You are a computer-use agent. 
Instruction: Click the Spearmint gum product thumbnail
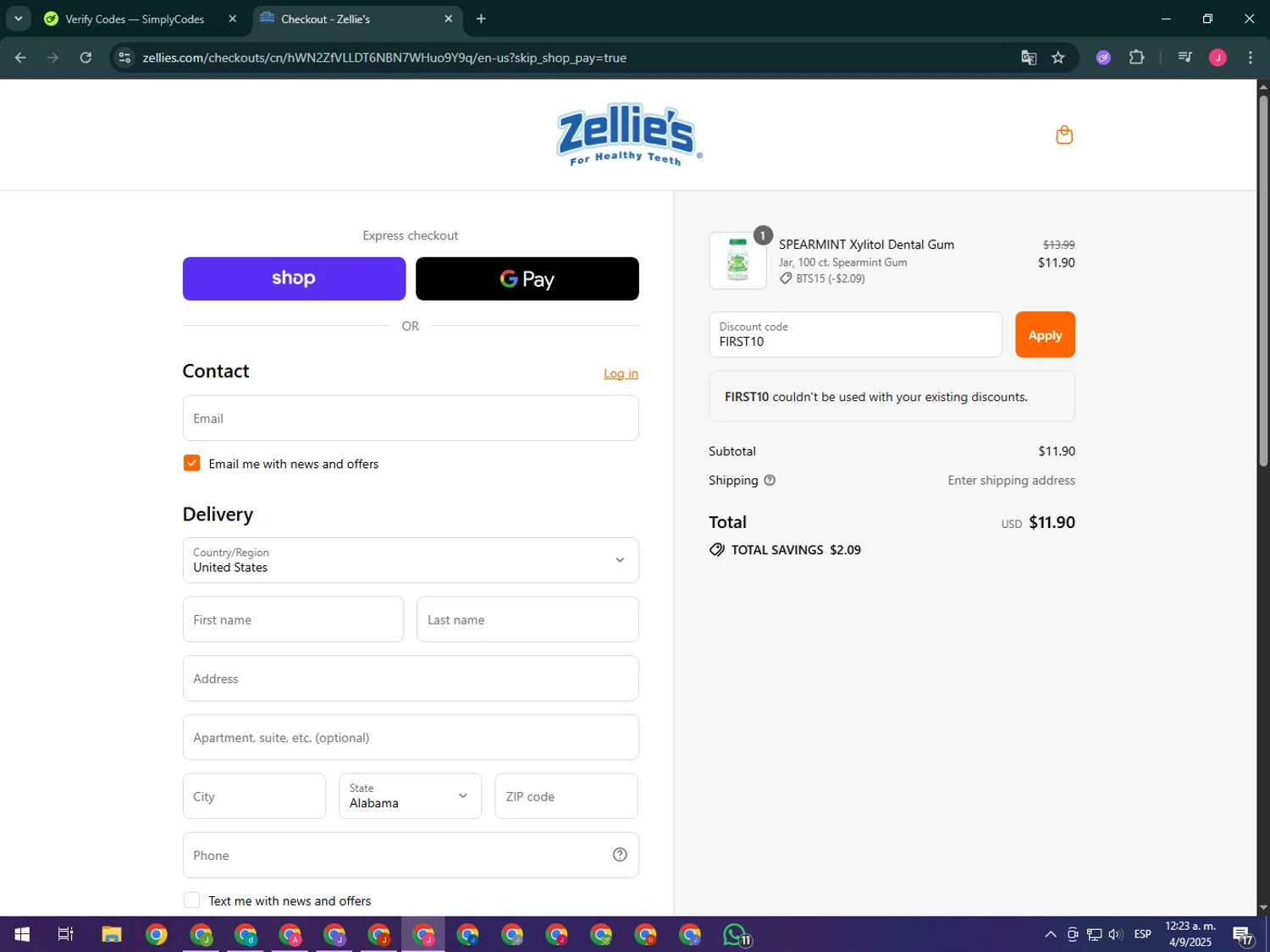[737, 261]
